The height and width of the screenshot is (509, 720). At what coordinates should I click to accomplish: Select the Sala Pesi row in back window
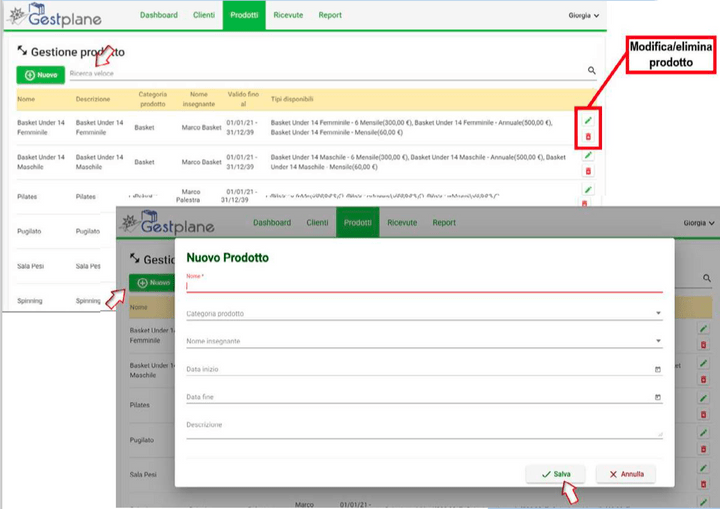tap(59, 266)
